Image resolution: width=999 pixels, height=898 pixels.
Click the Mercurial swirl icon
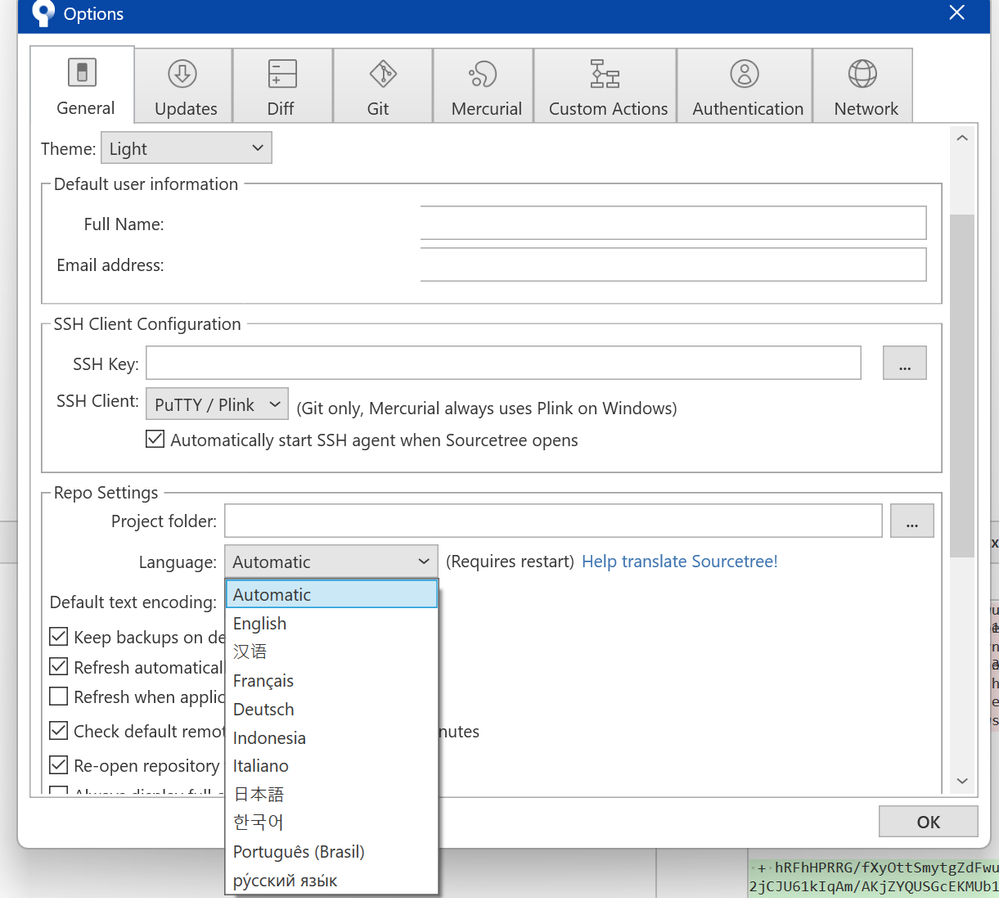coord(483,74)
